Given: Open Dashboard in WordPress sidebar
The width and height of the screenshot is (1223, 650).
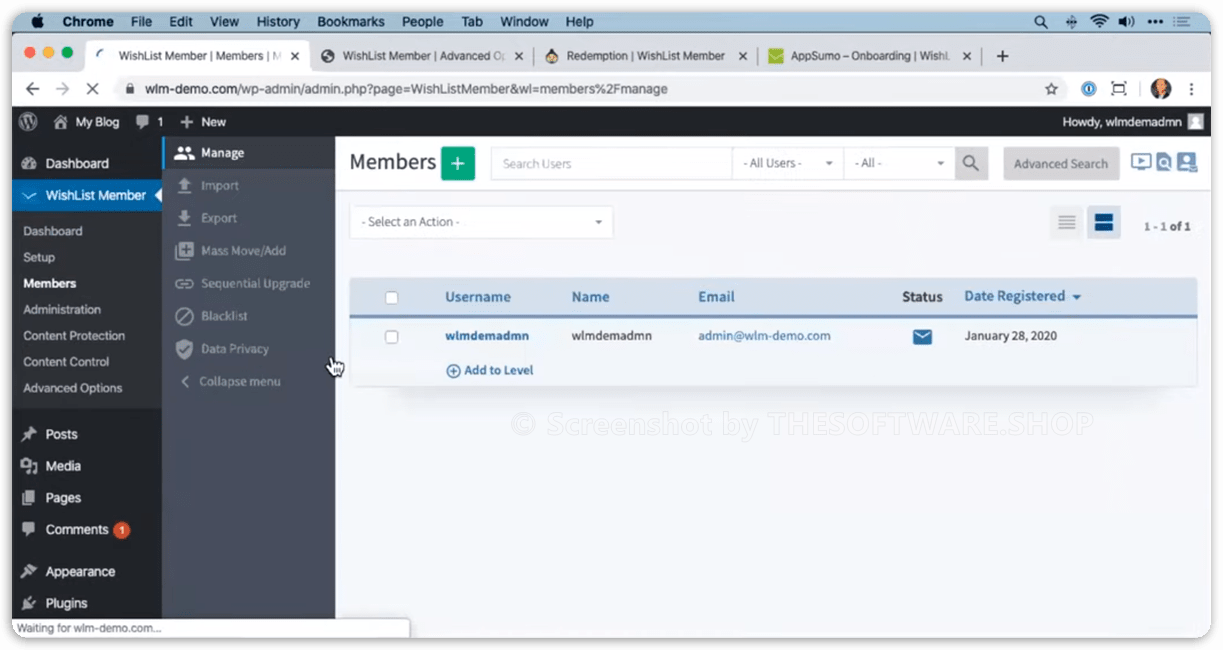Looking at the screenshot, I should point(77,163).
